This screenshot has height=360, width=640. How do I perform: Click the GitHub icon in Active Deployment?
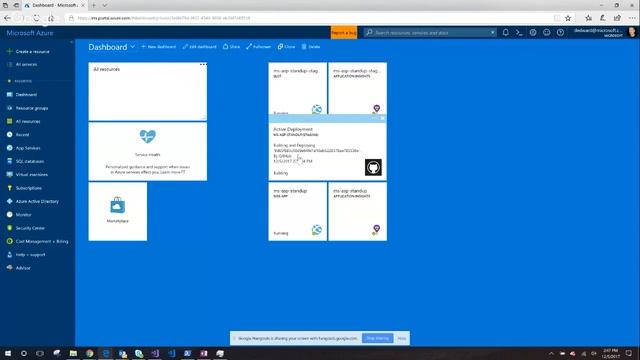373,167
